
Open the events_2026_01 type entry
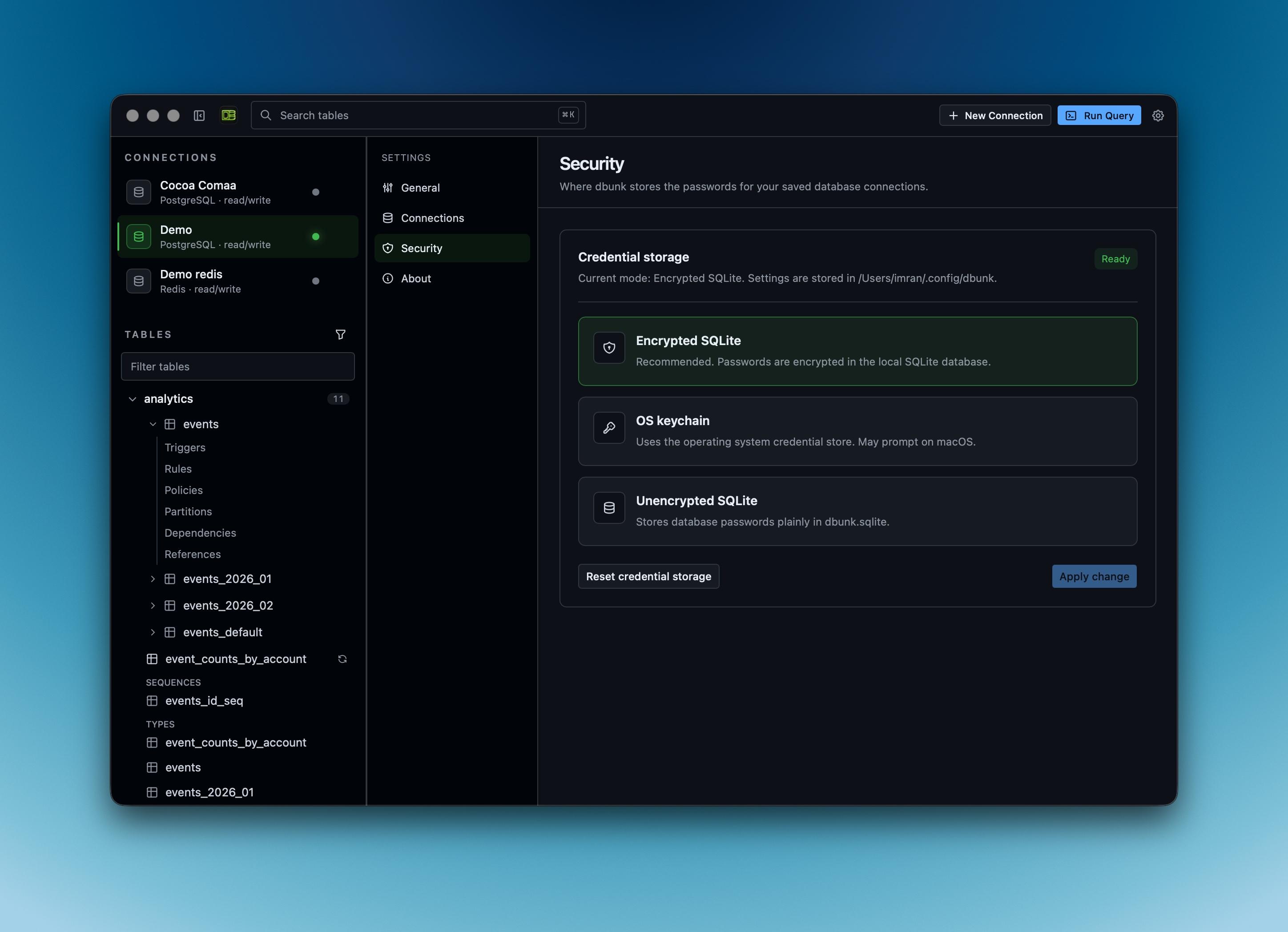209,792
